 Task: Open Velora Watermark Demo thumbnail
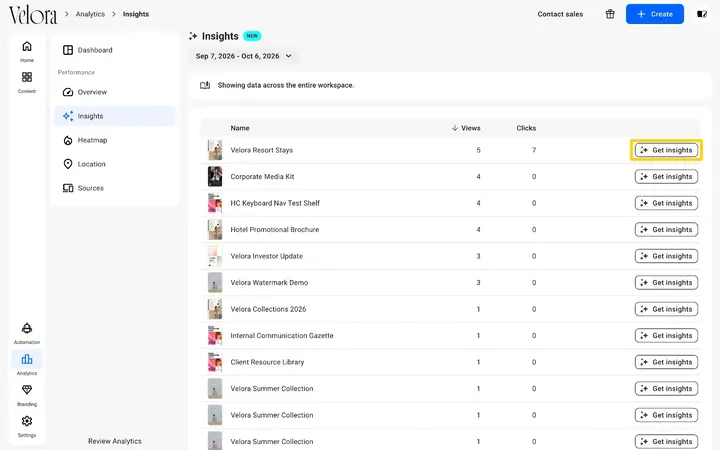215,282
